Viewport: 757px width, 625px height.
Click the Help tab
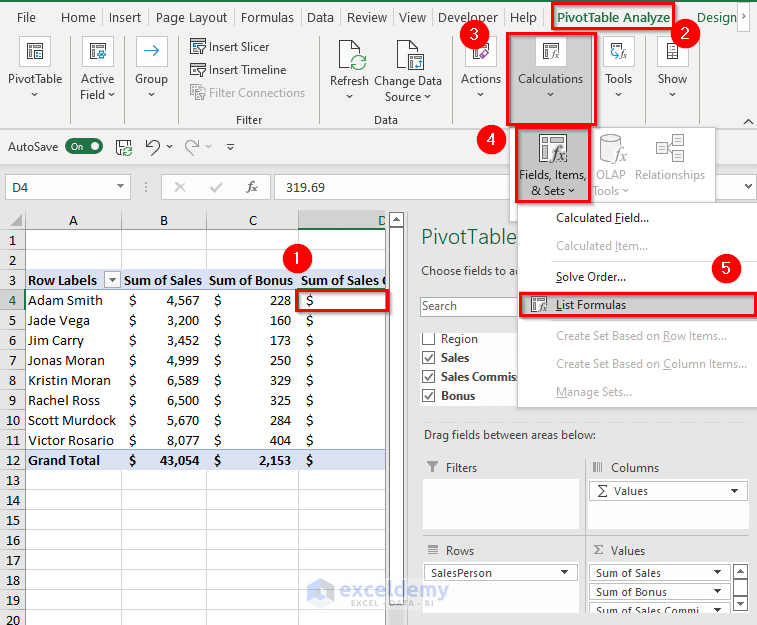click(523, 18)
